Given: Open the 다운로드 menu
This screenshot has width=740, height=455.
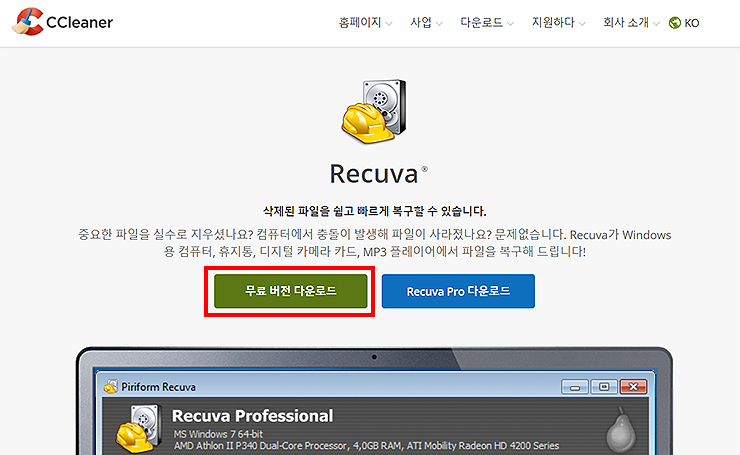Looking at the screenshot, I should [481, 23].
